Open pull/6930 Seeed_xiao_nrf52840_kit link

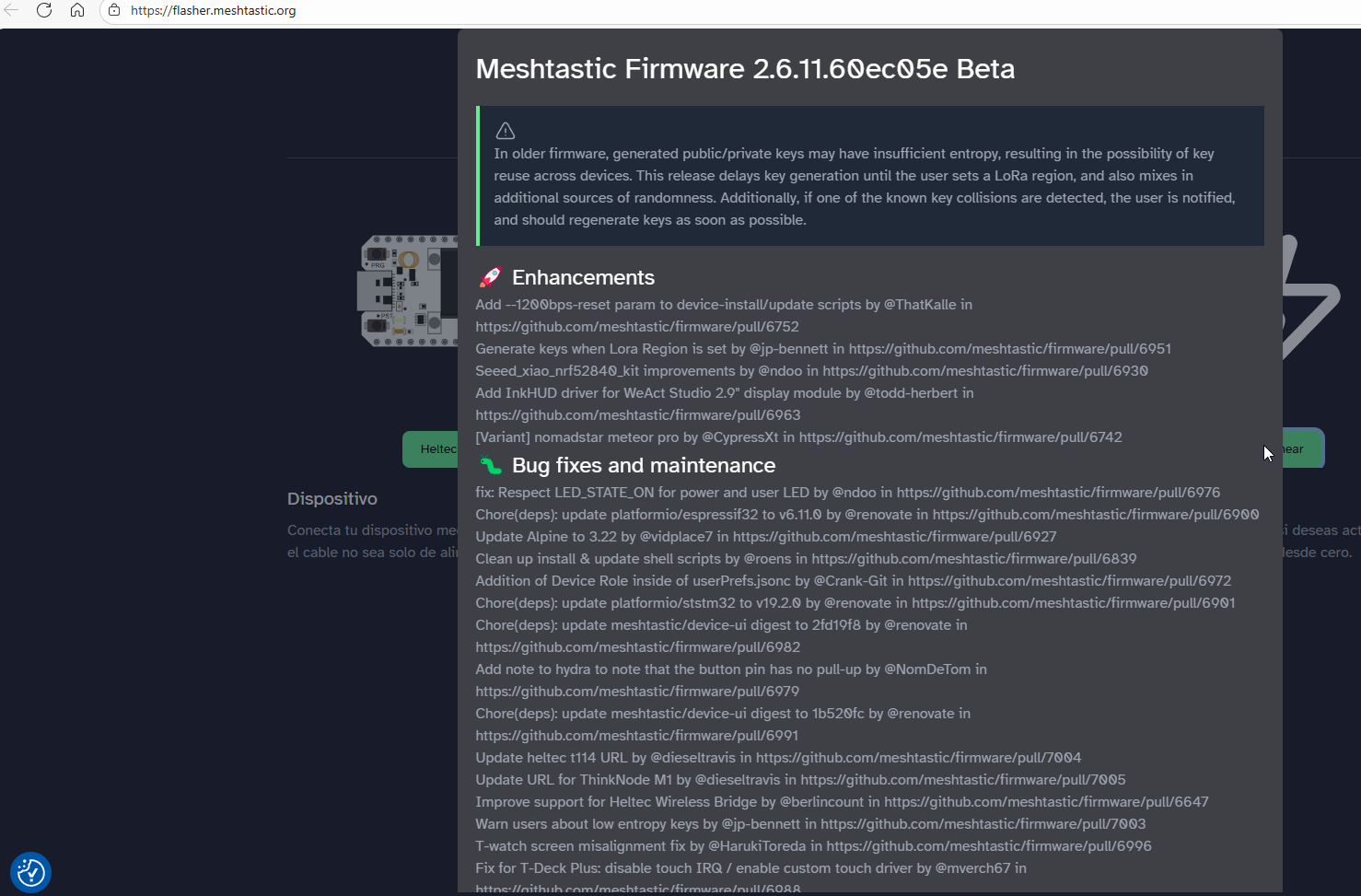pos(984,371)
